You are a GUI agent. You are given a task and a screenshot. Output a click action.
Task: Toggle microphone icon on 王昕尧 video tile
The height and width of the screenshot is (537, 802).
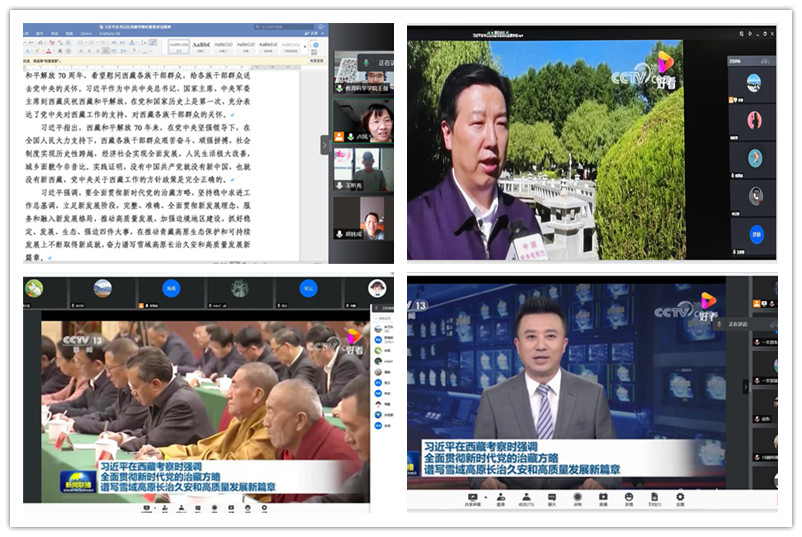337,187
